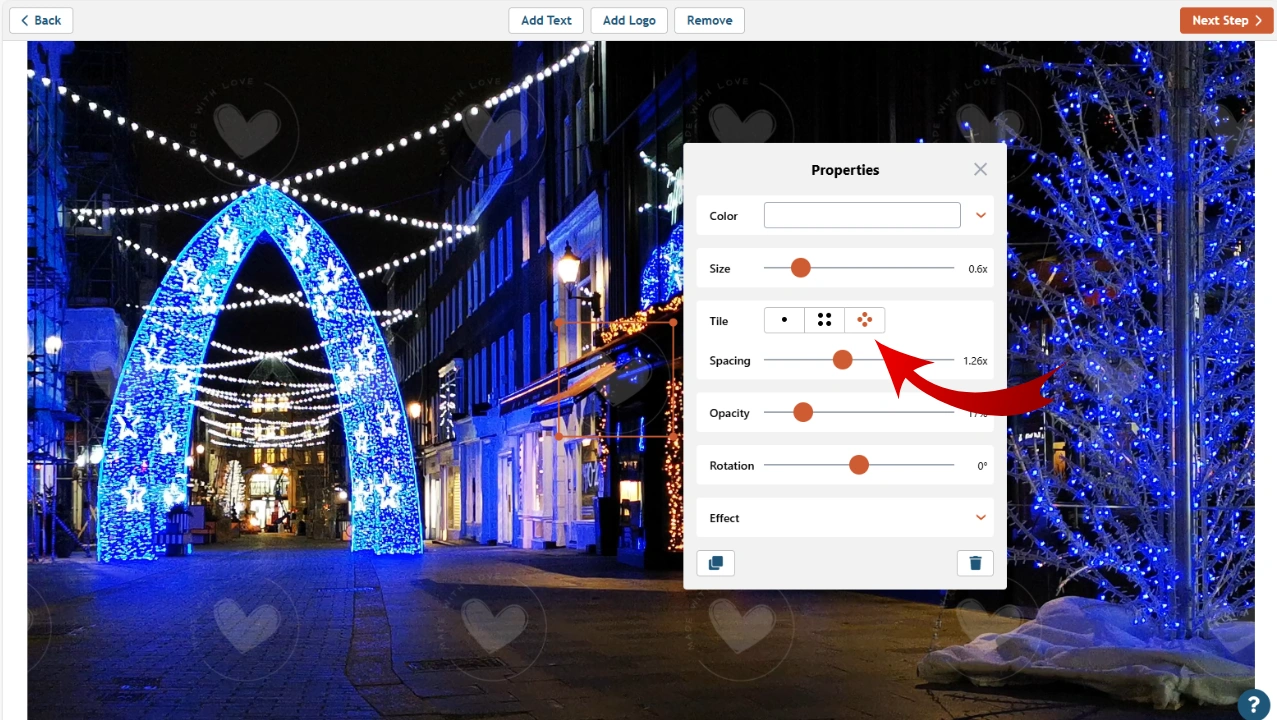This screenshot has height=720, width=1277.
Task: Choose the four-dot grid tile pattern
Action: (824, 319)
